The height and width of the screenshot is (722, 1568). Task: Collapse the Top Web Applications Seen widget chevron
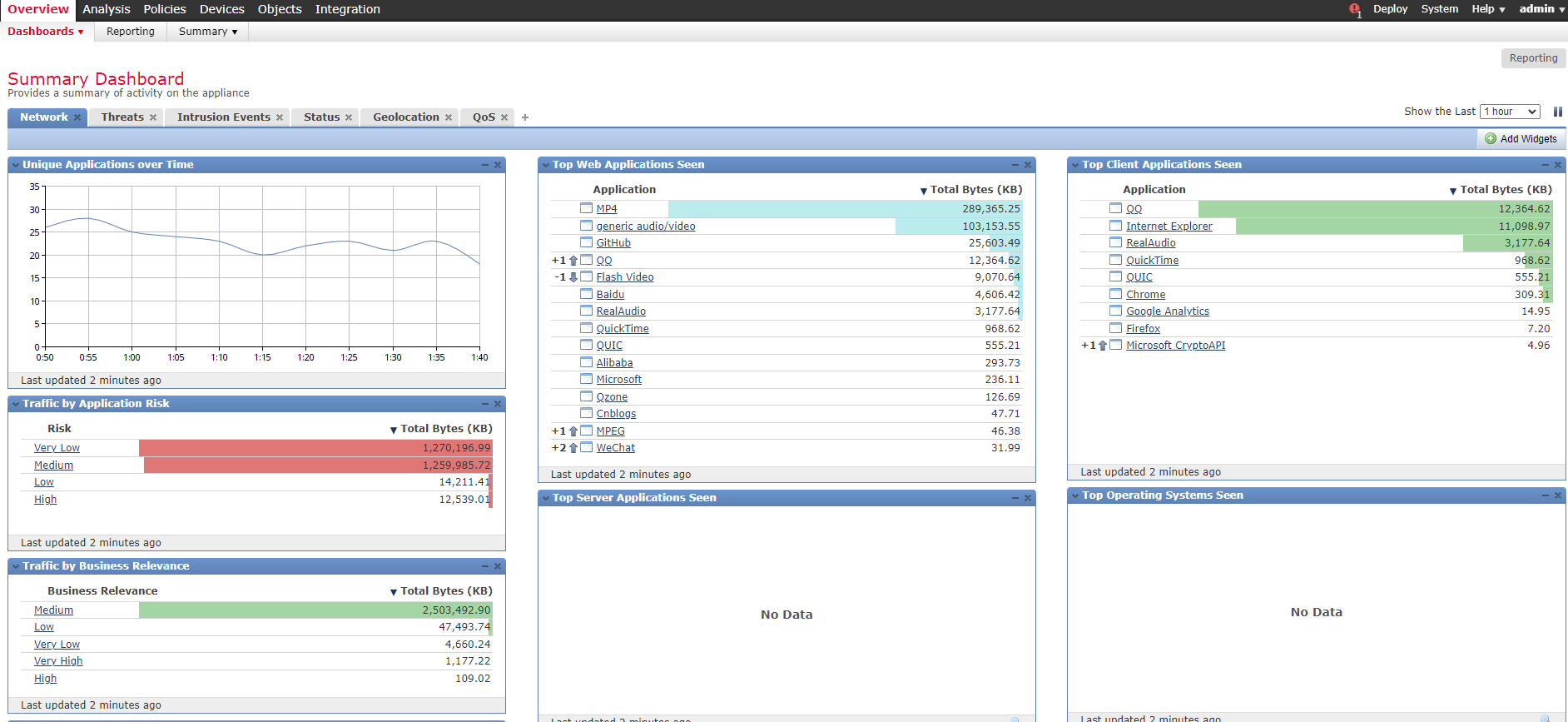546,165
